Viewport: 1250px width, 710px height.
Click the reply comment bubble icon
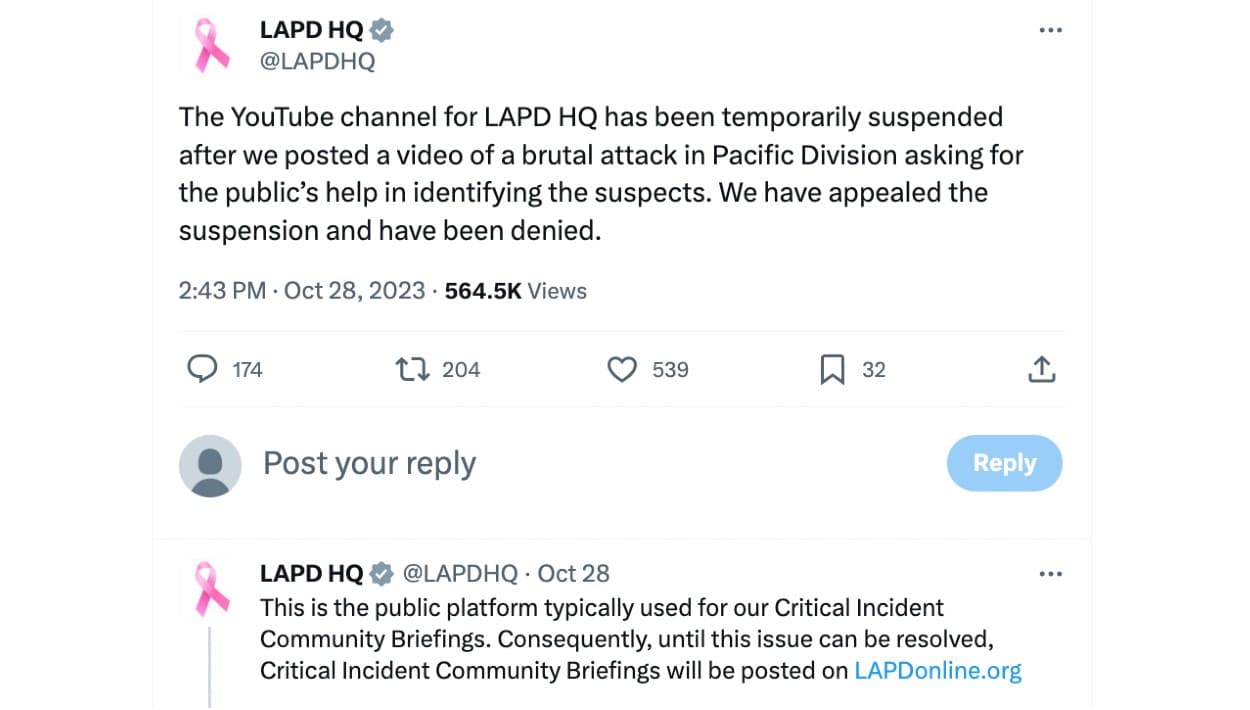coord(203,370)
